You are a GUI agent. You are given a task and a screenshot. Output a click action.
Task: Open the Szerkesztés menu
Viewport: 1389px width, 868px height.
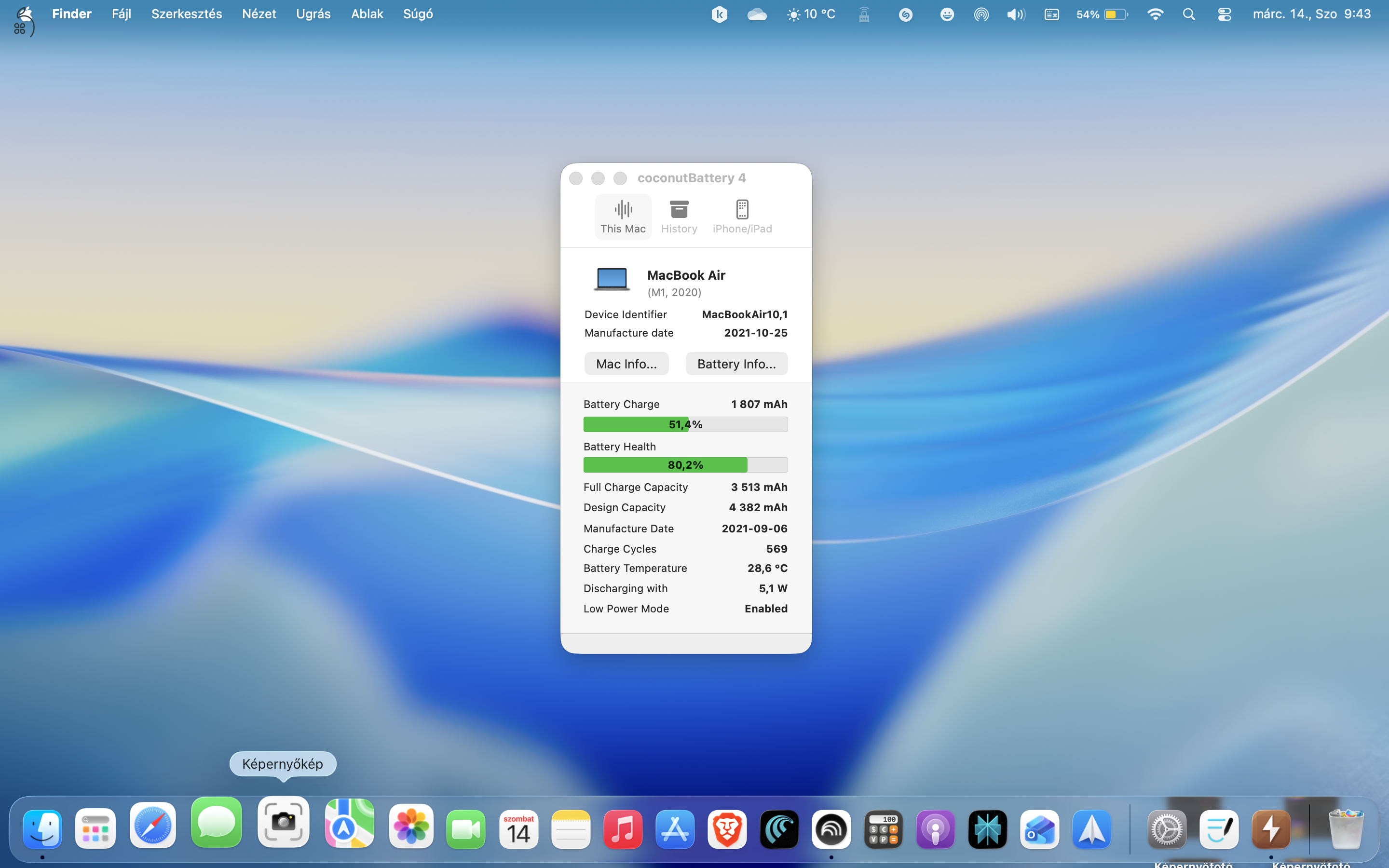click(187, 14)
